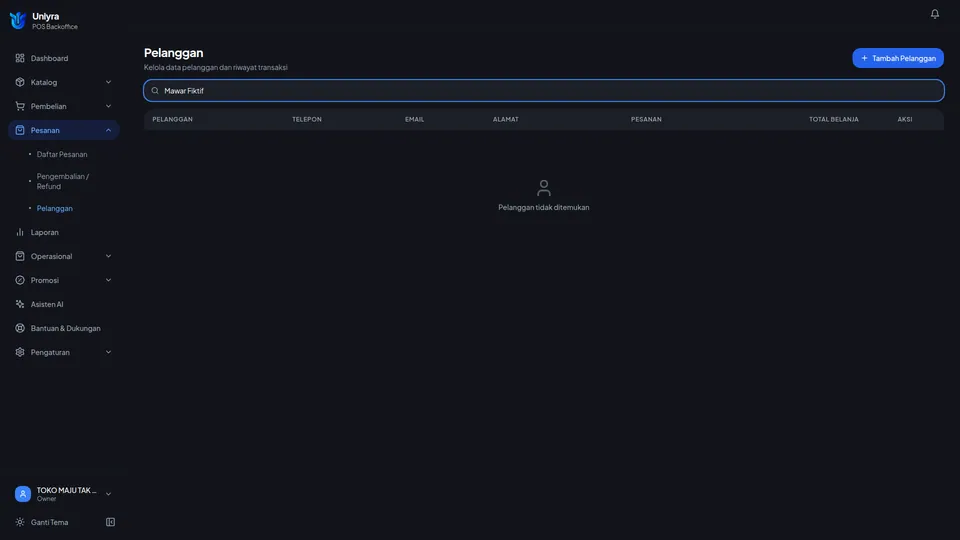Click the Unlyra logo icon
The image size is (960, 540).
pyautogui.click(x=18, y=21)
